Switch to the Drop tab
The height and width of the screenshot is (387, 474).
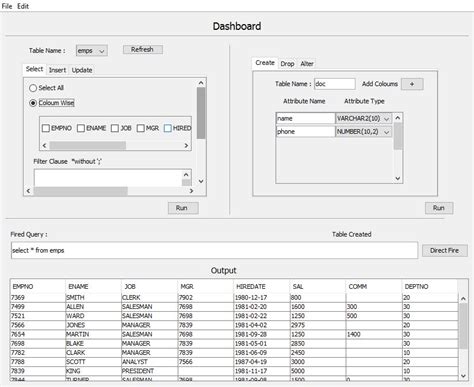(287, 64)
